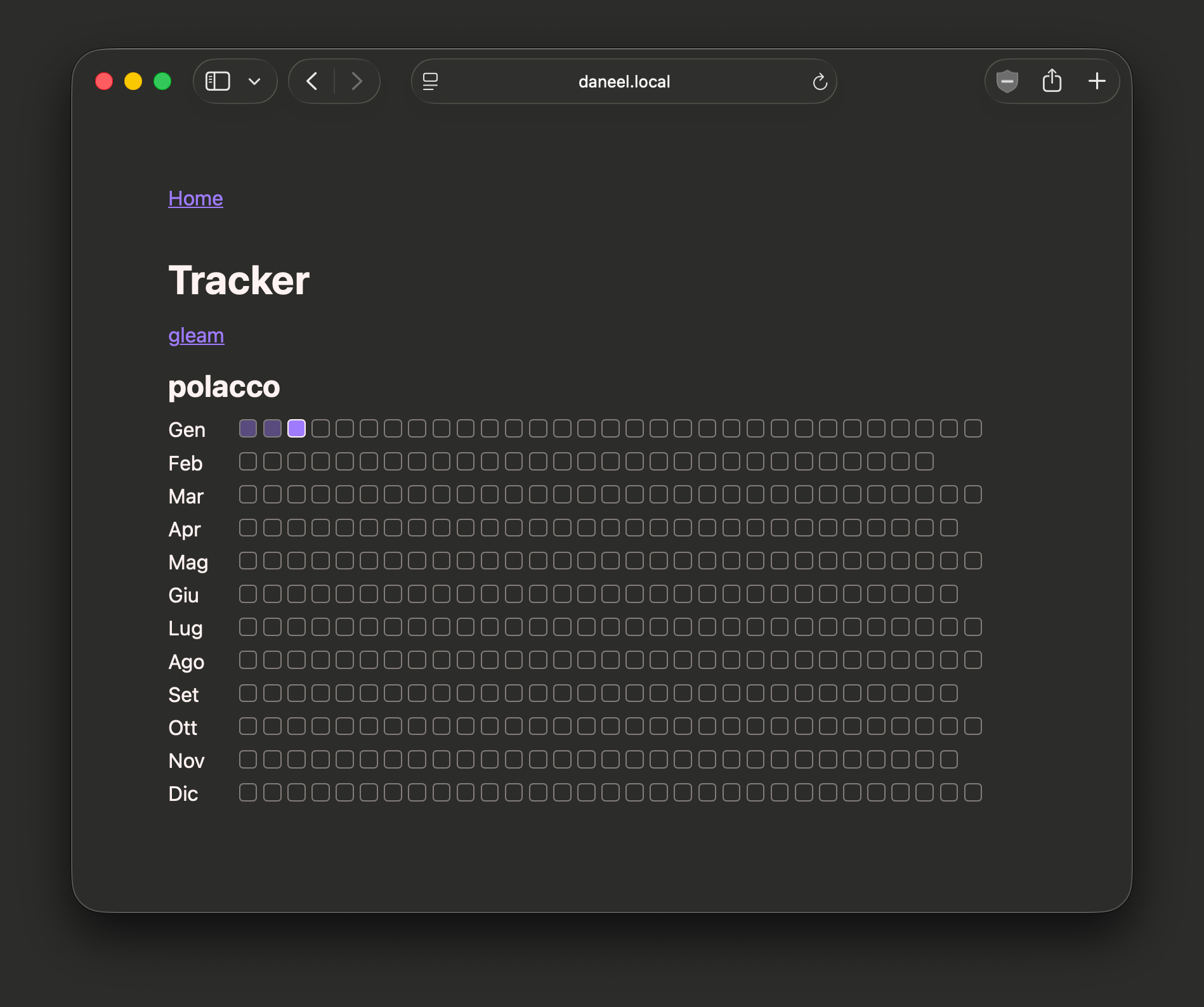Toggle the second day box of Gen
Viewport: 1204px width, 1007px height.
[272, 429]
